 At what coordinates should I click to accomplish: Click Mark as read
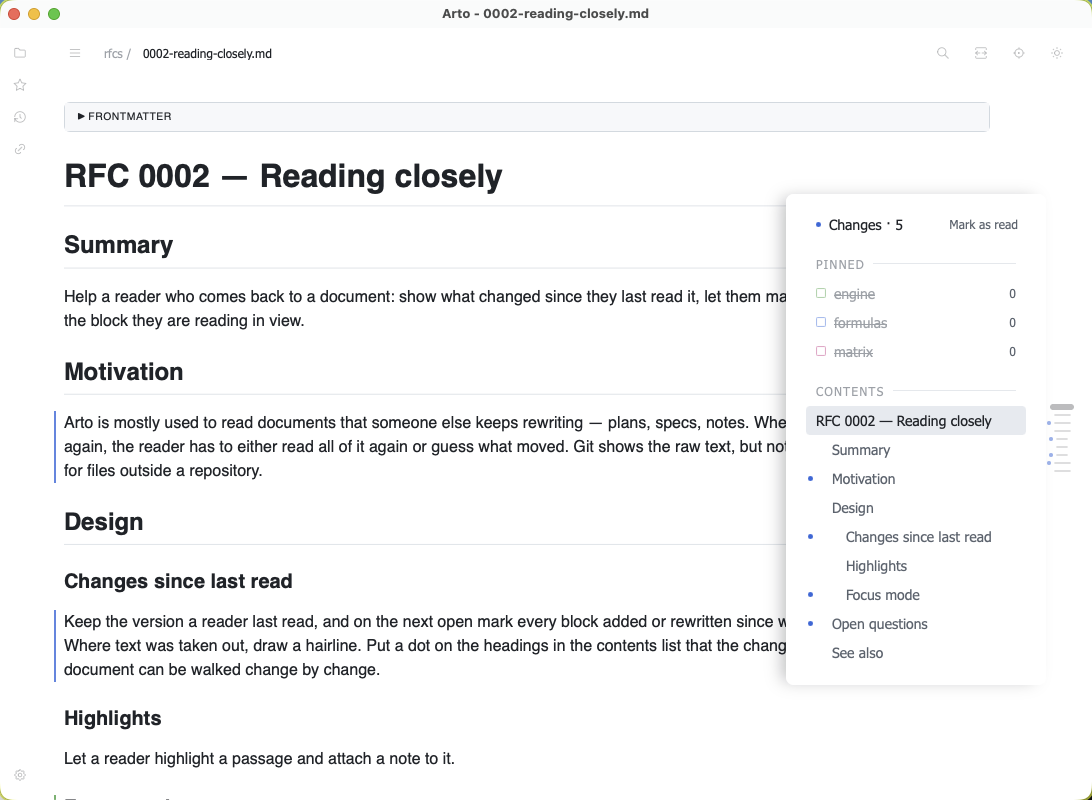pyautogui.click(x=983, y=225)
